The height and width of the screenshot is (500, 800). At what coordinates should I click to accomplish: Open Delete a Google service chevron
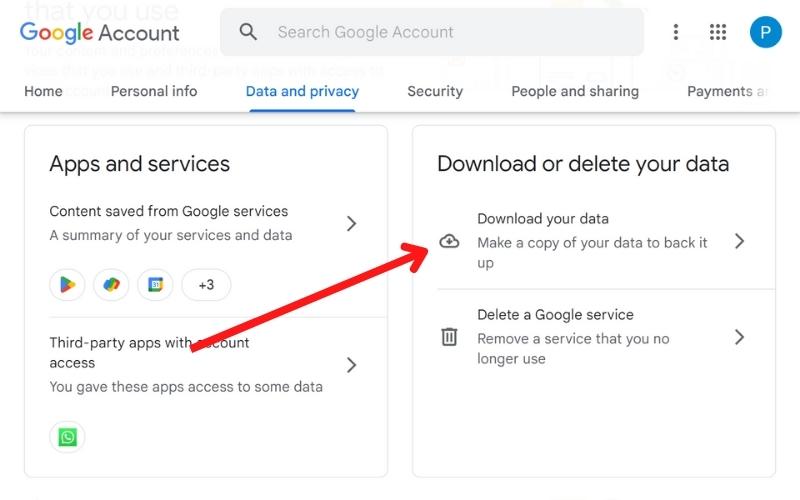tap(739, 337)
